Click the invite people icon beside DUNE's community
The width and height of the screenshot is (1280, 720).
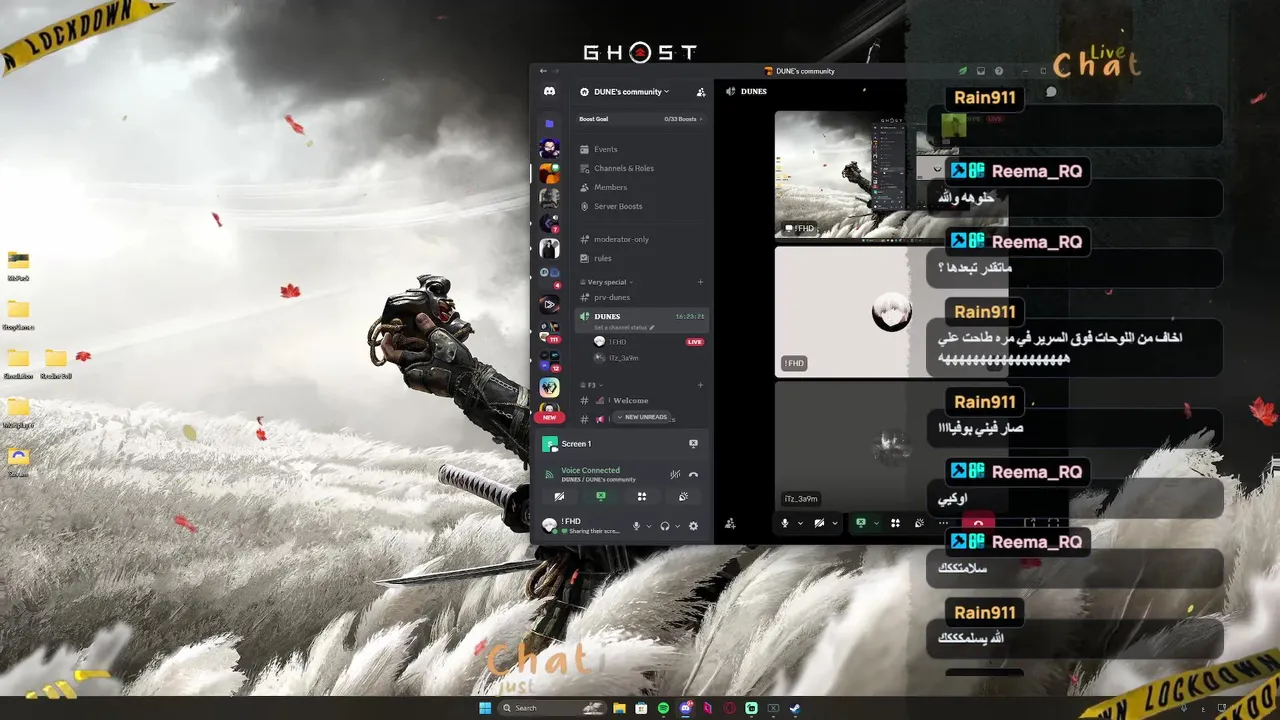click(x=700, y=92)
